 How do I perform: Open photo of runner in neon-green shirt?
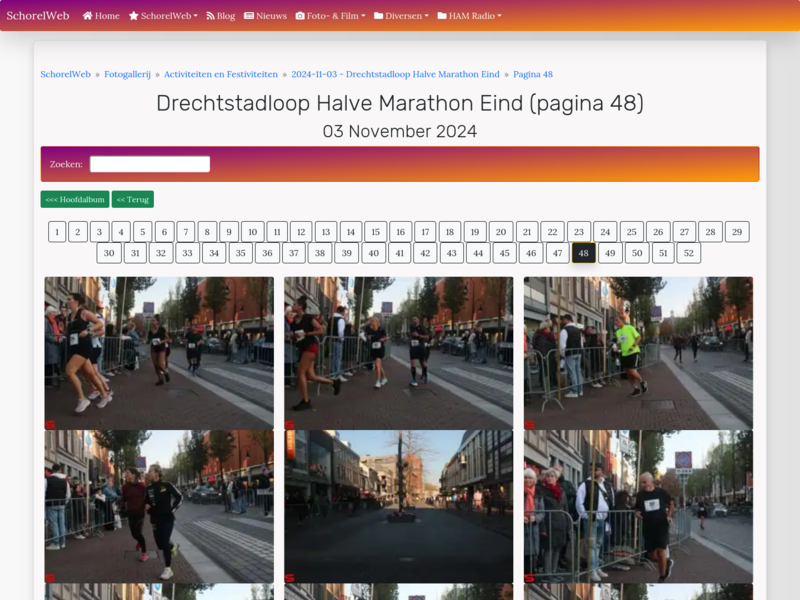(638, 353)
